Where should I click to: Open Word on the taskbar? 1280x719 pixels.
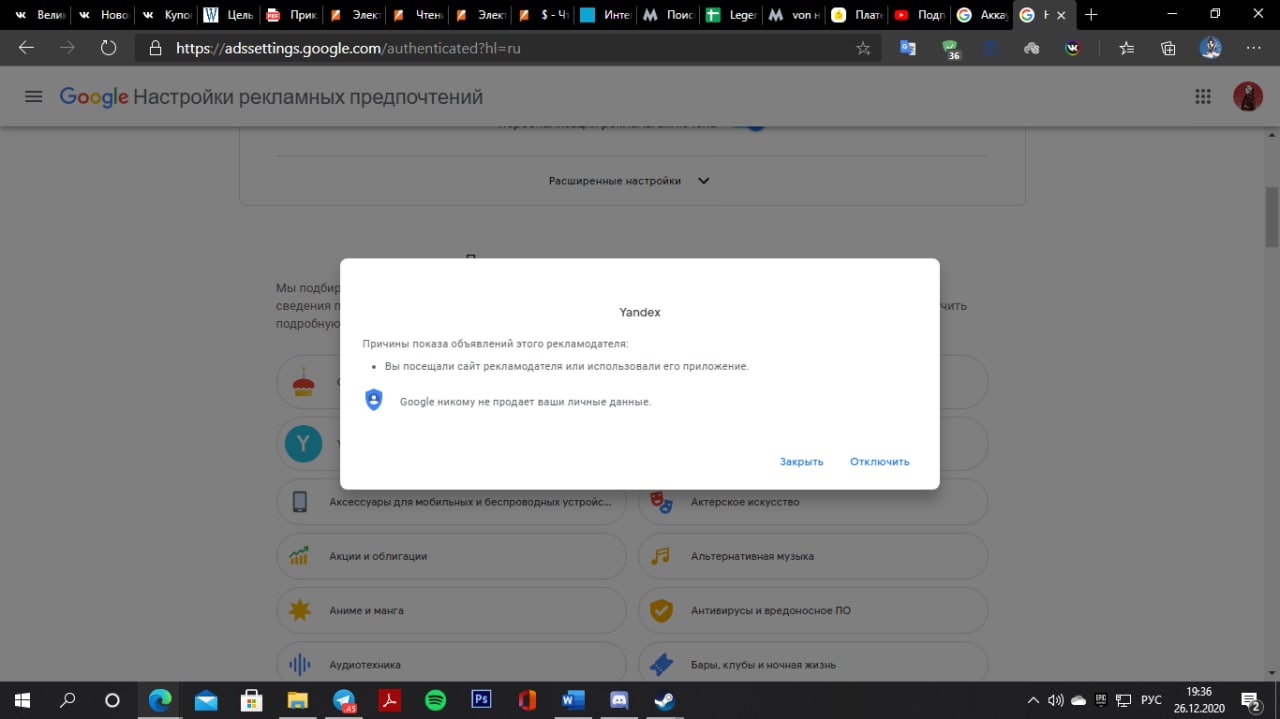(x=573, y=700)
